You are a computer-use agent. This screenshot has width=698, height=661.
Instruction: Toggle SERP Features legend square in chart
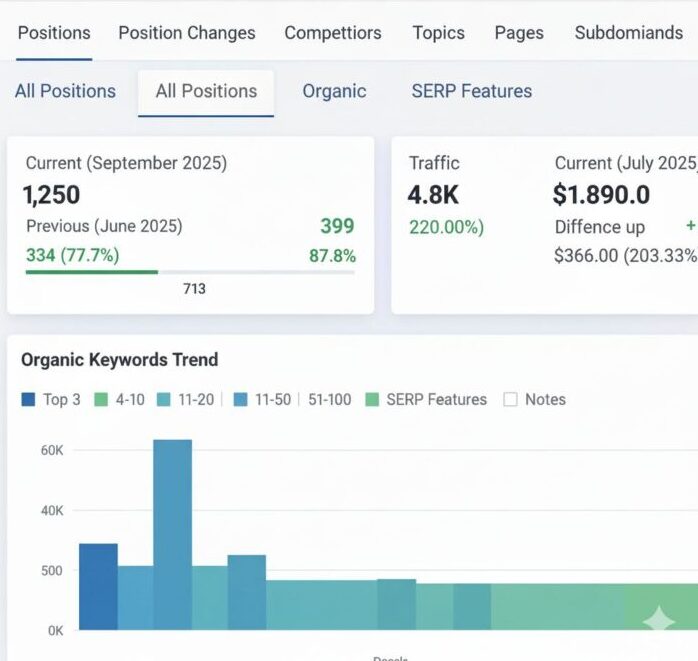pos(373,399)
